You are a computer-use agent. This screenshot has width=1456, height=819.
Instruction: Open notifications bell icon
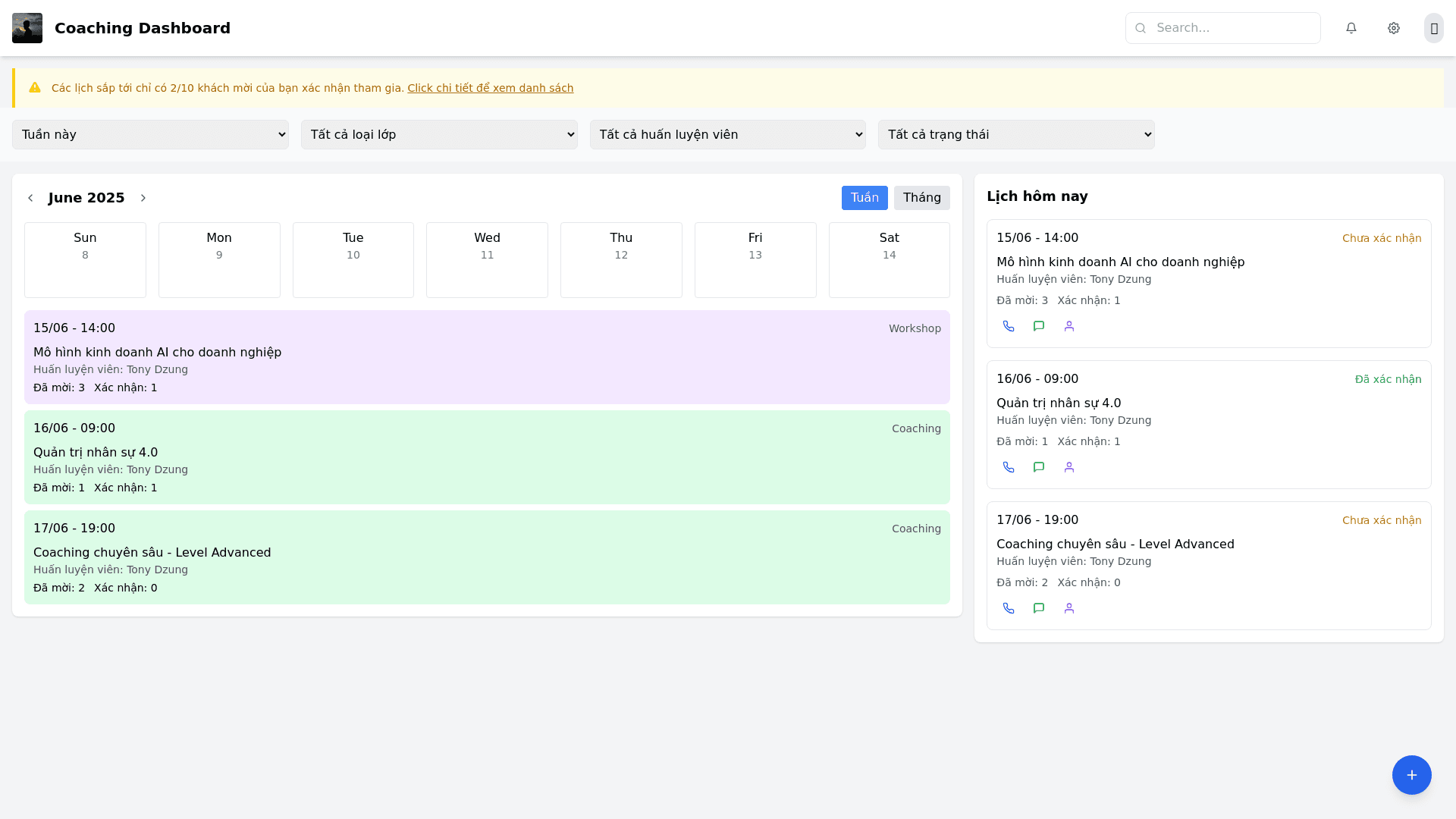[x=1351, y=28]
